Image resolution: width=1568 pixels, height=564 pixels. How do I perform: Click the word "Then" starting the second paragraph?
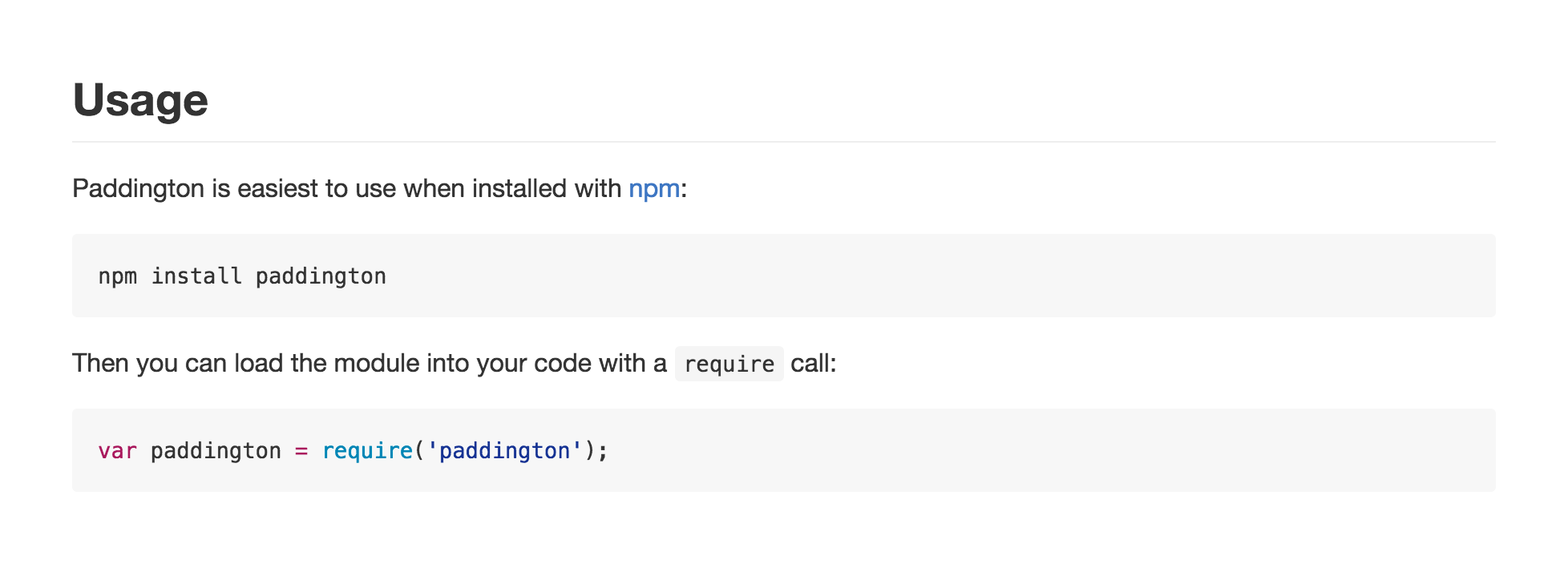coord(101,364)
